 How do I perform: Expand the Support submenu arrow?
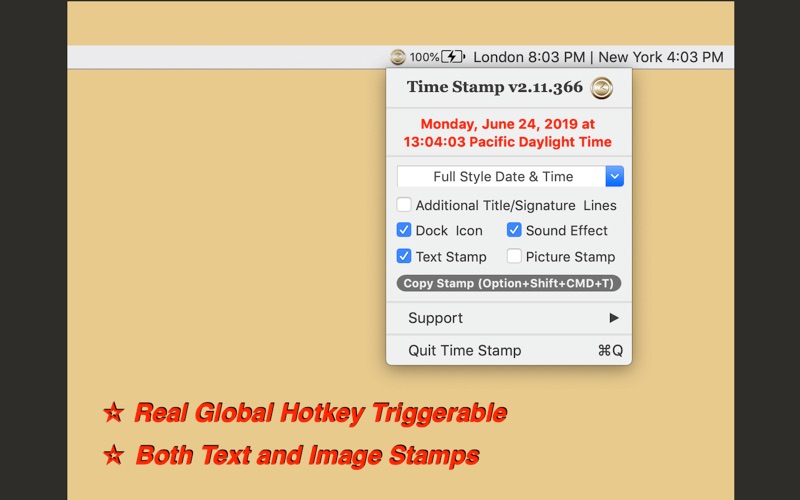click(614, 318)
